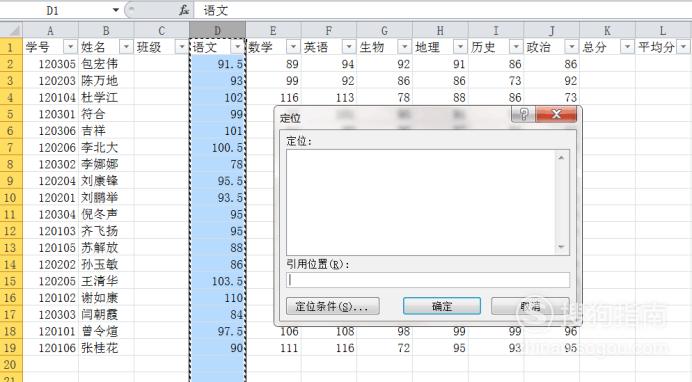
Task: Select 语文 score cell 103.5
Action: (x=217, y=281)
